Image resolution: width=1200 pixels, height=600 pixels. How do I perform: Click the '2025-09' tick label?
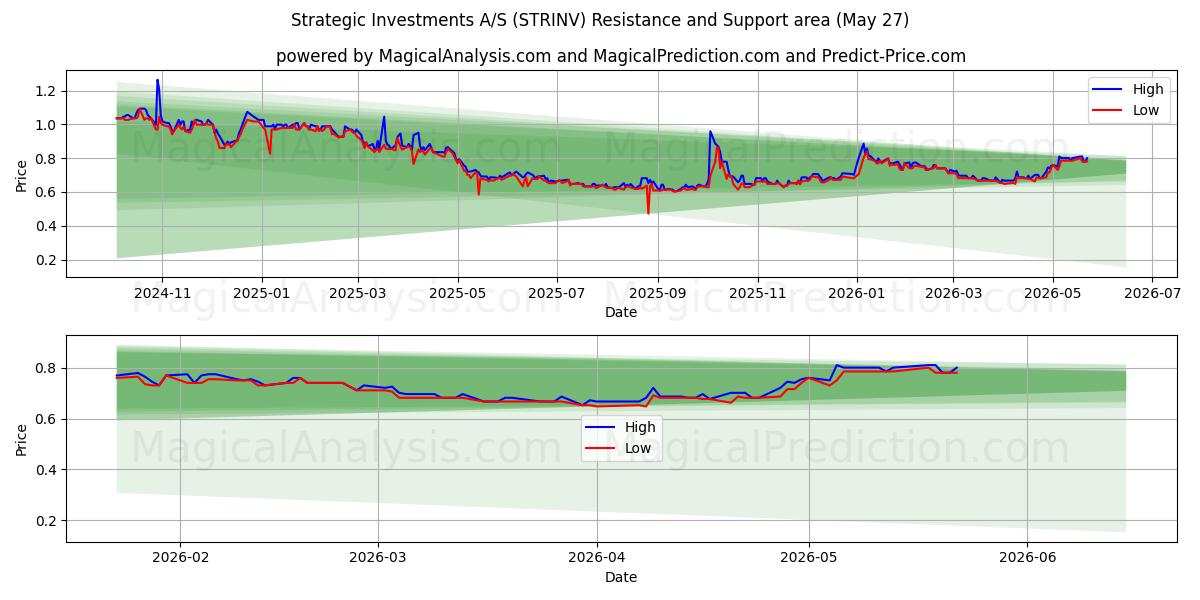pyautogui.click(x=659, y=294)
